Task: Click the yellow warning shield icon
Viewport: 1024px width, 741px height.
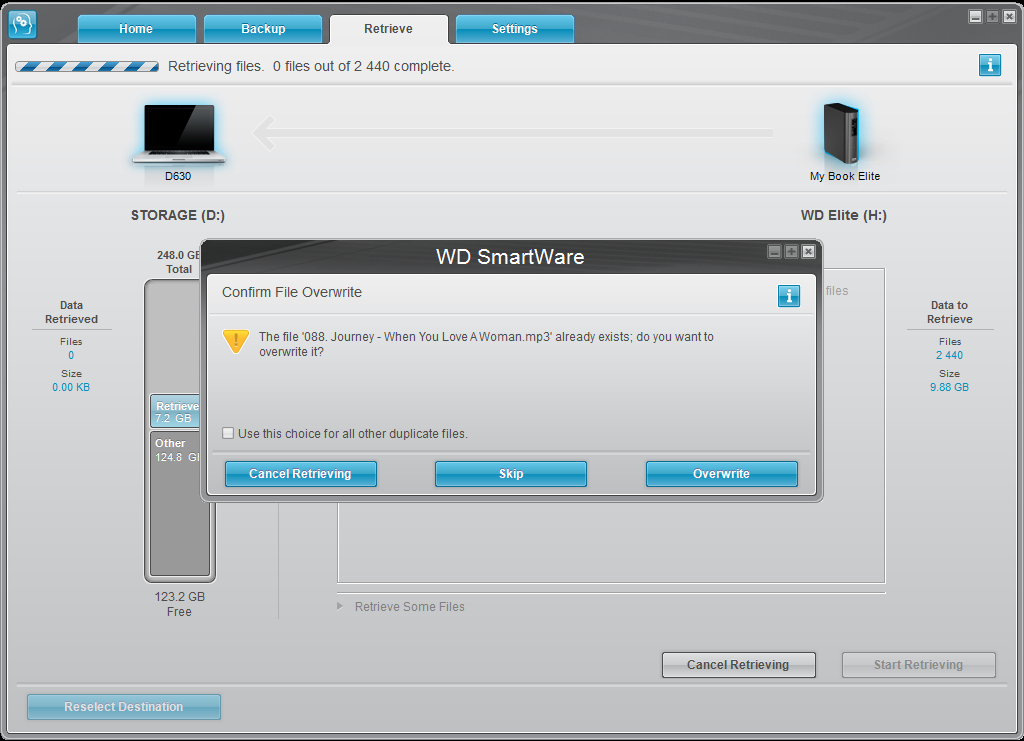Action: [236, 341]
